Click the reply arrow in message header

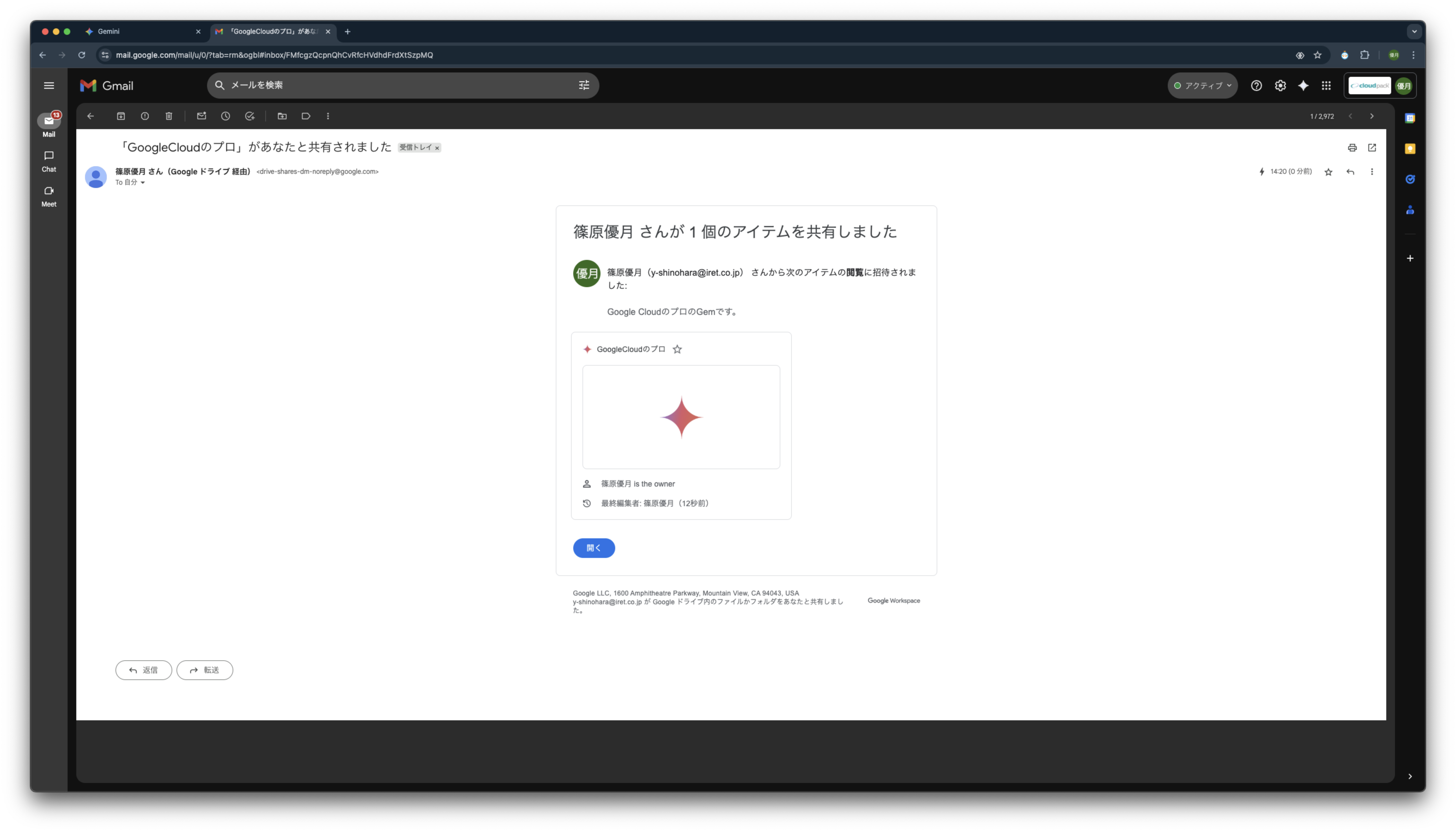[x=1350, y=172]
